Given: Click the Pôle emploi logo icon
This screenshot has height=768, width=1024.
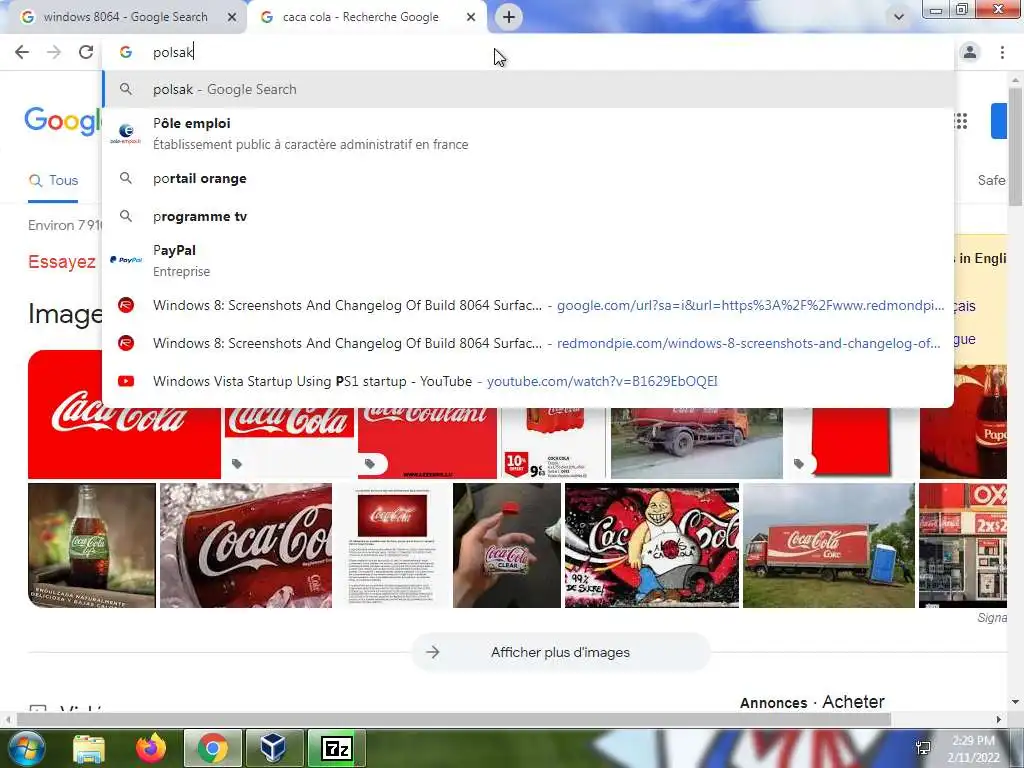Looking at the screenshot, I should pos(126,133).
